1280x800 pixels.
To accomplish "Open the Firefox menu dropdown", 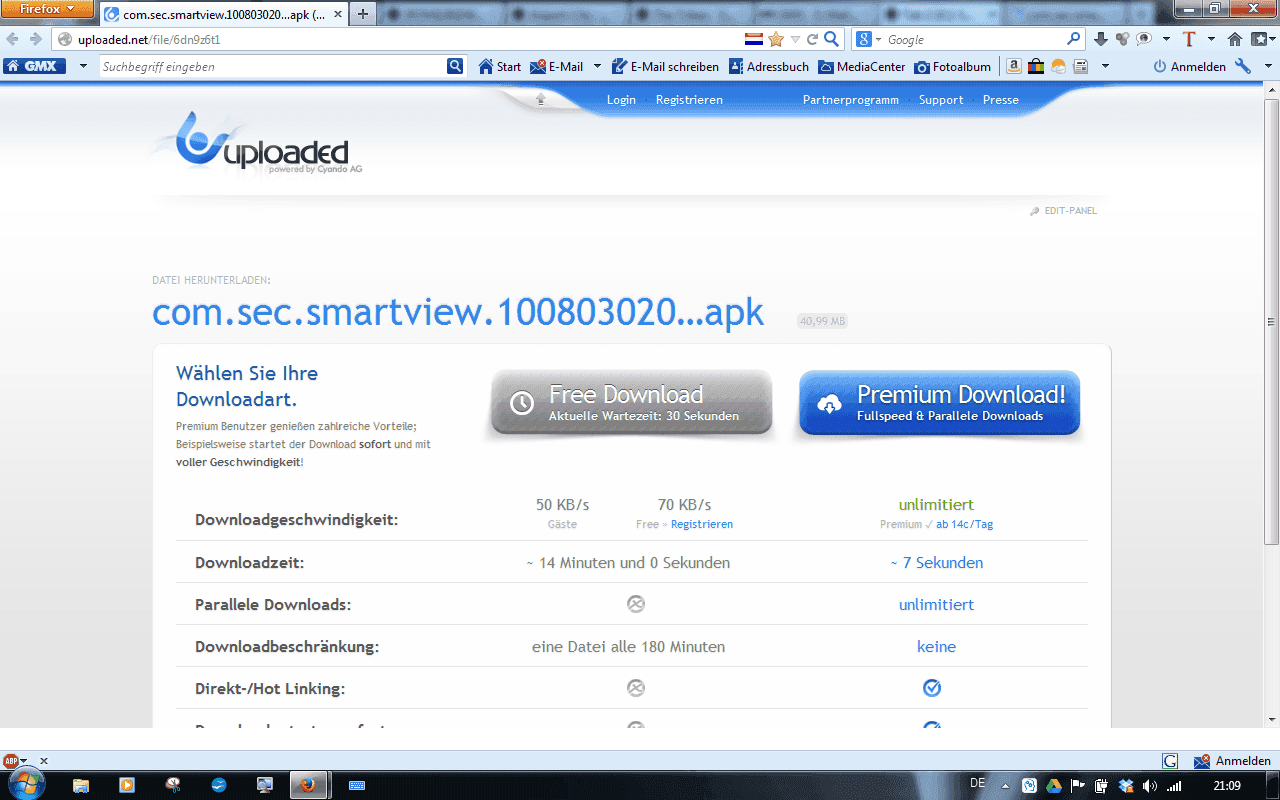I will point(48,9).
